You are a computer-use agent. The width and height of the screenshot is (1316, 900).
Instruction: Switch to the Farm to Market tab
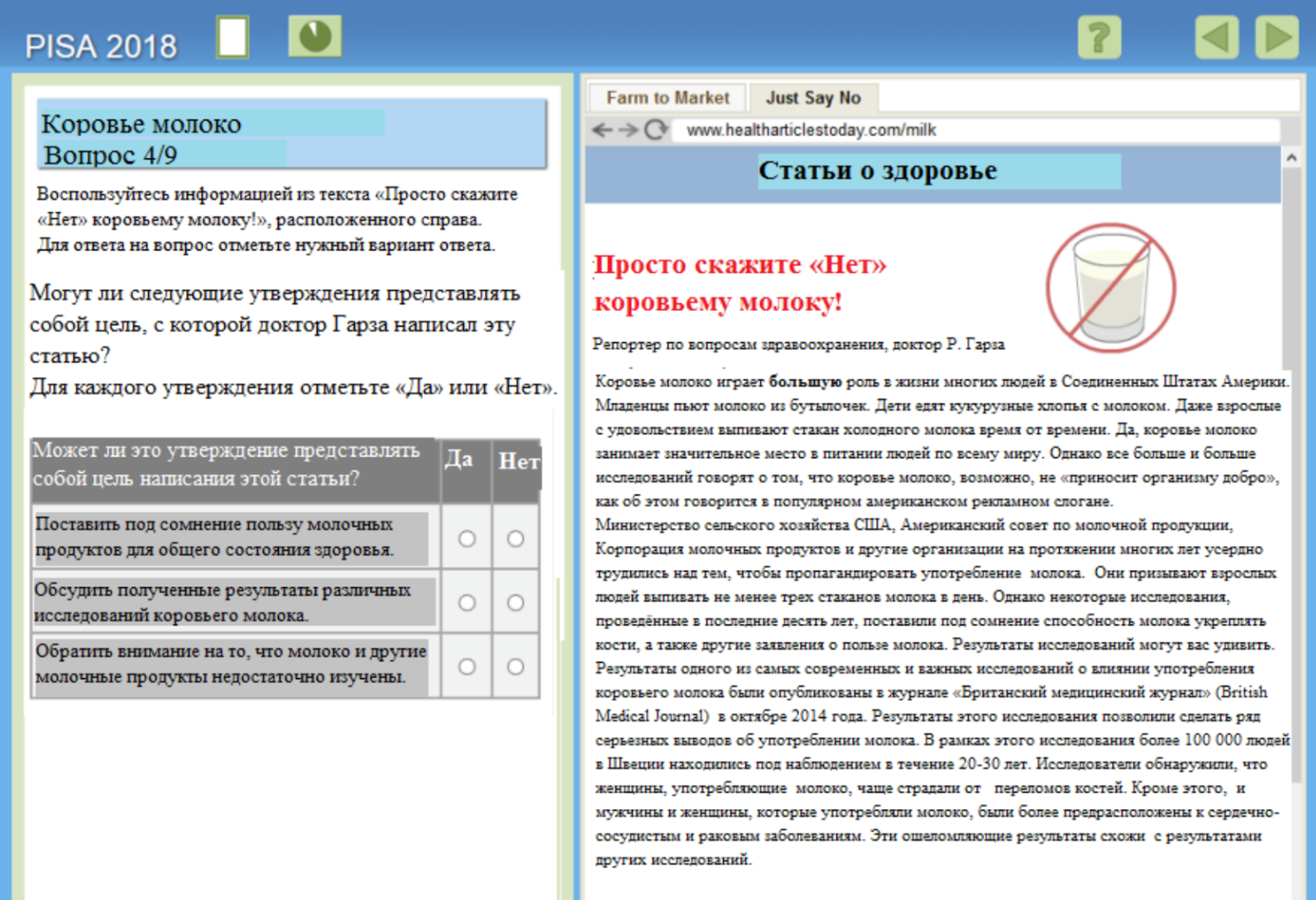[x=668, y=98]
